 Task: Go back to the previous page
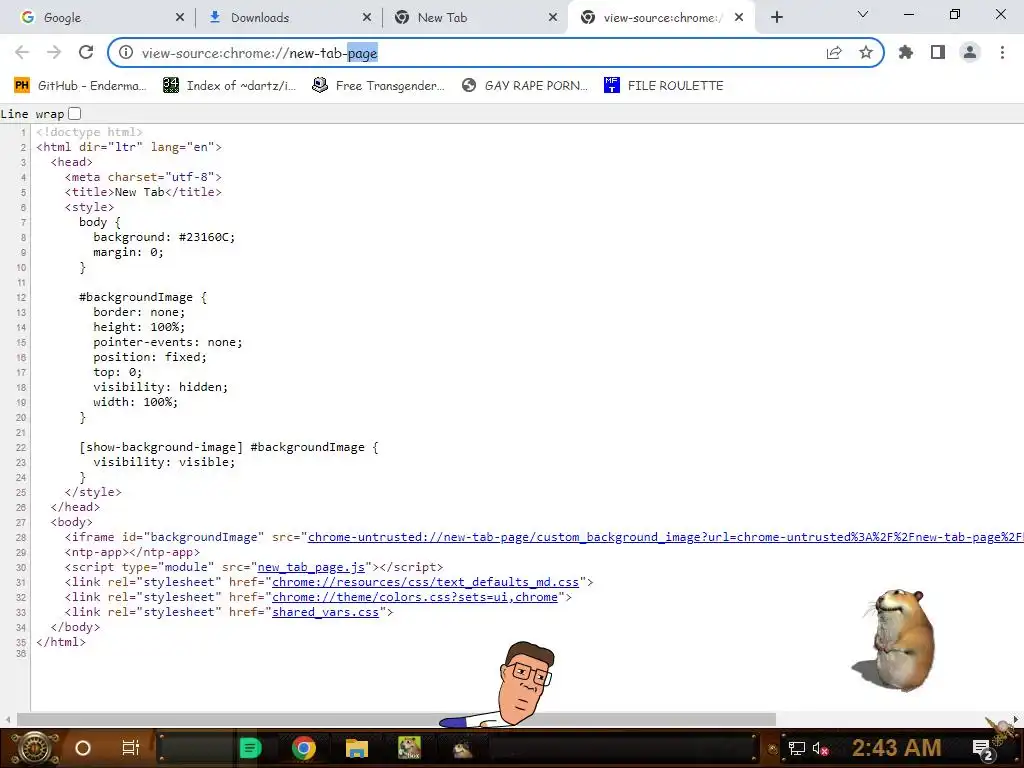tap(22, 52)
